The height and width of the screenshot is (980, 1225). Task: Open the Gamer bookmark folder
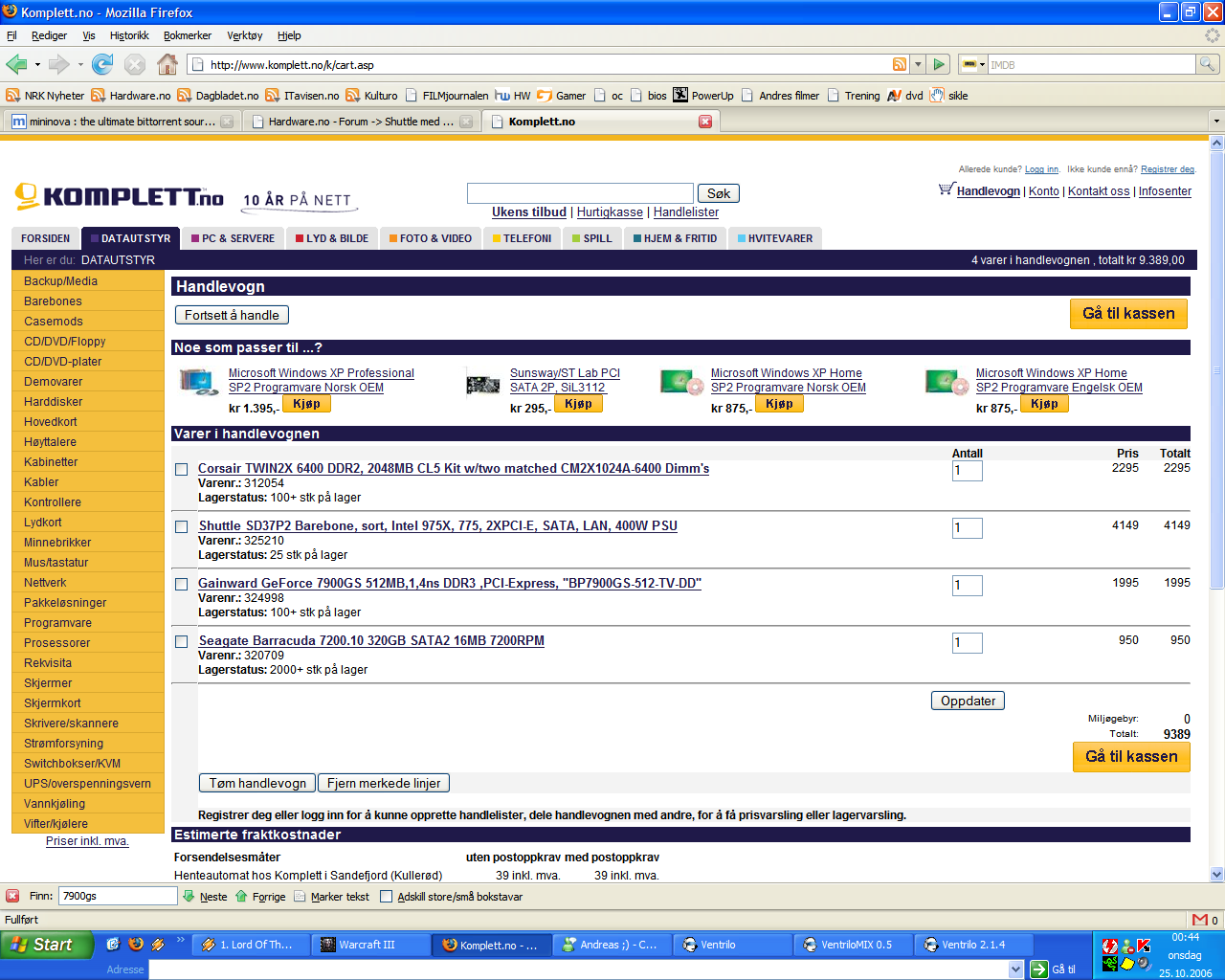[x=562, y=95]
